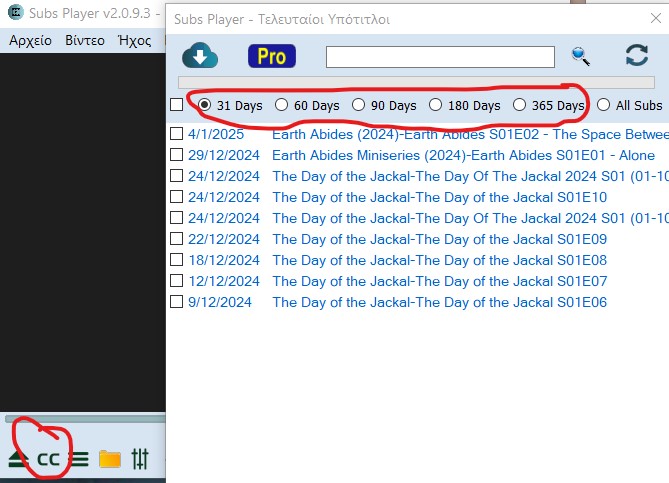Refresh the recent subtitles list
The height and width of the screenshot is (483, 669).
click(637, 56)
